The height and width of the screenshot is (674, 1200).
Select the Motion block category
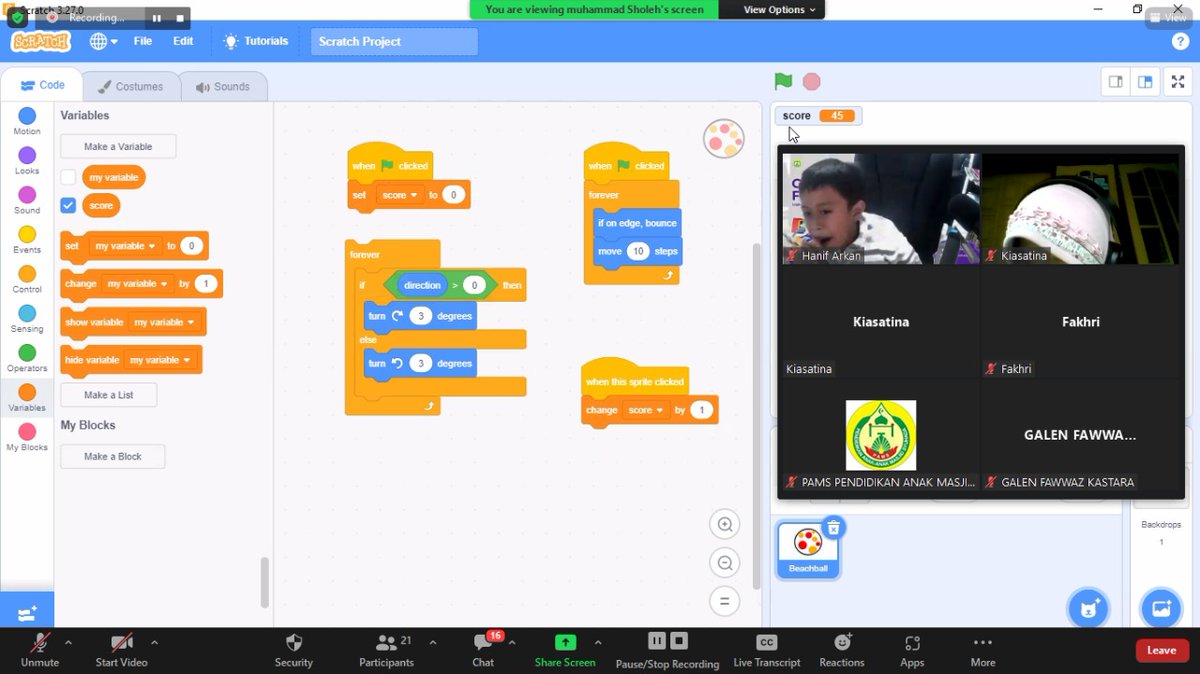(x=27, y=122)
